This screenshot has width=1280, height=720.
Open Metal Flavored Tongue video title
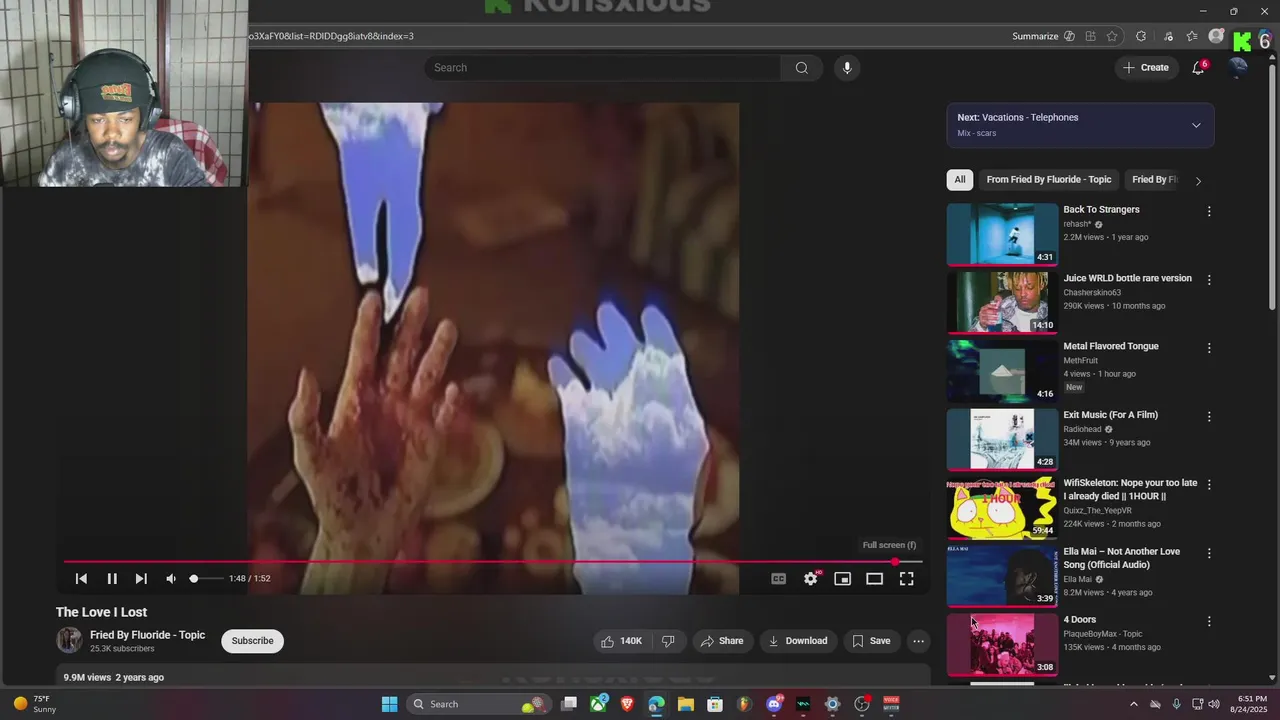click(x=1111, y=346)
